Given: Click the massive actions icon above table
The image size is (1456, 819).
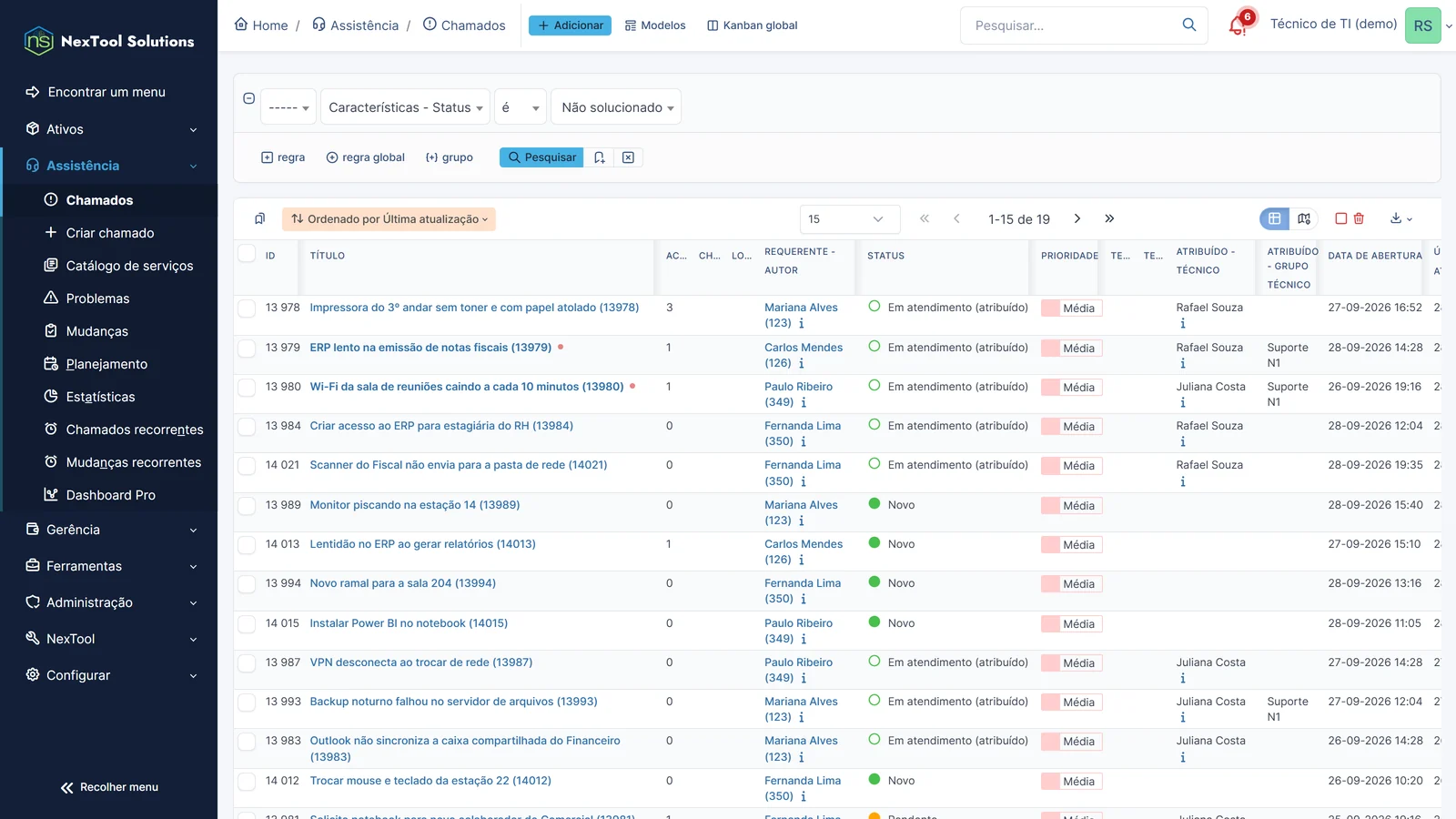Looking at the screenshot, I should (x=260, y=218).
